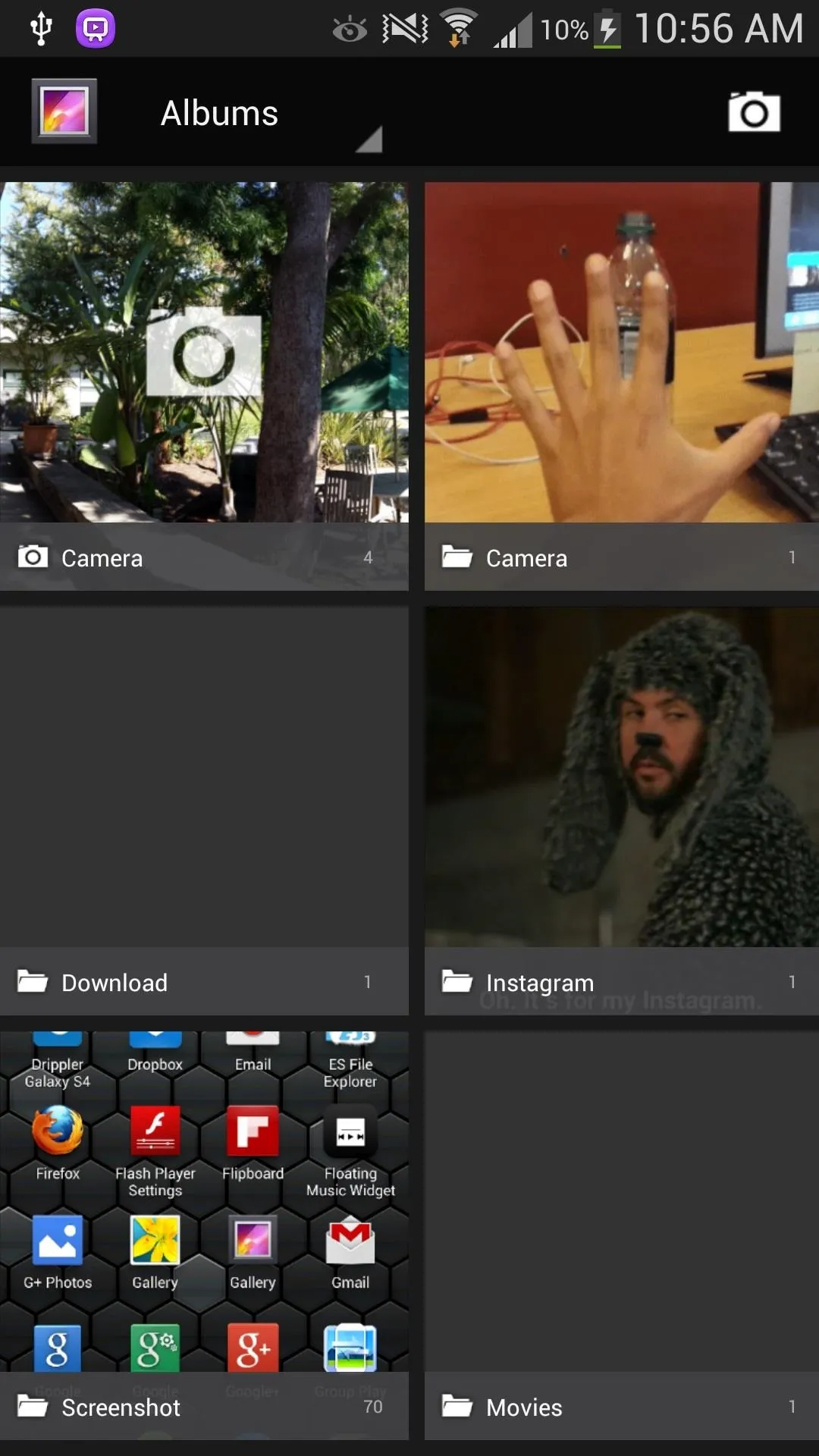819x1456 pixels.
Task: Click the small camera icon beside Camera label
Action: [33, 557]
